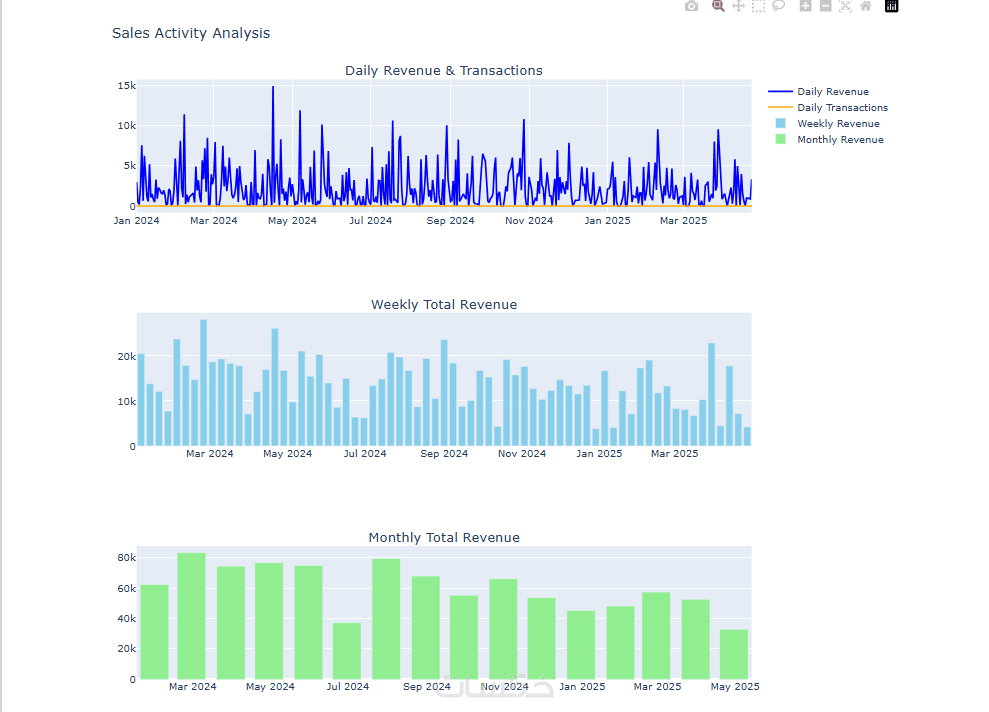
Task: Click the Daily Transactions orange legend swatch
Action: click(780, 107)
